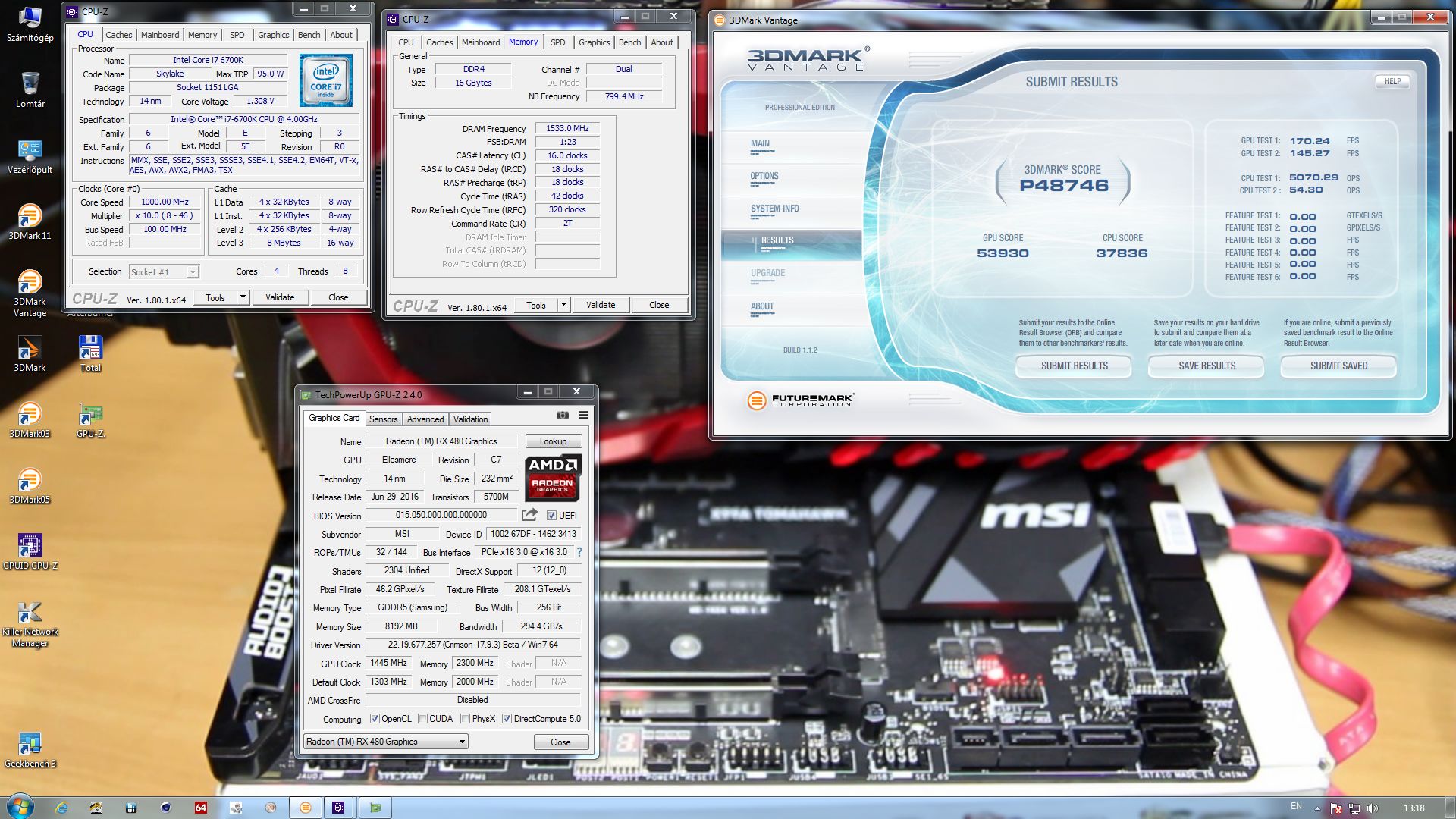Click bus interface question mark icon
This screenshot has height=819, width=1456.
(579, 552)
